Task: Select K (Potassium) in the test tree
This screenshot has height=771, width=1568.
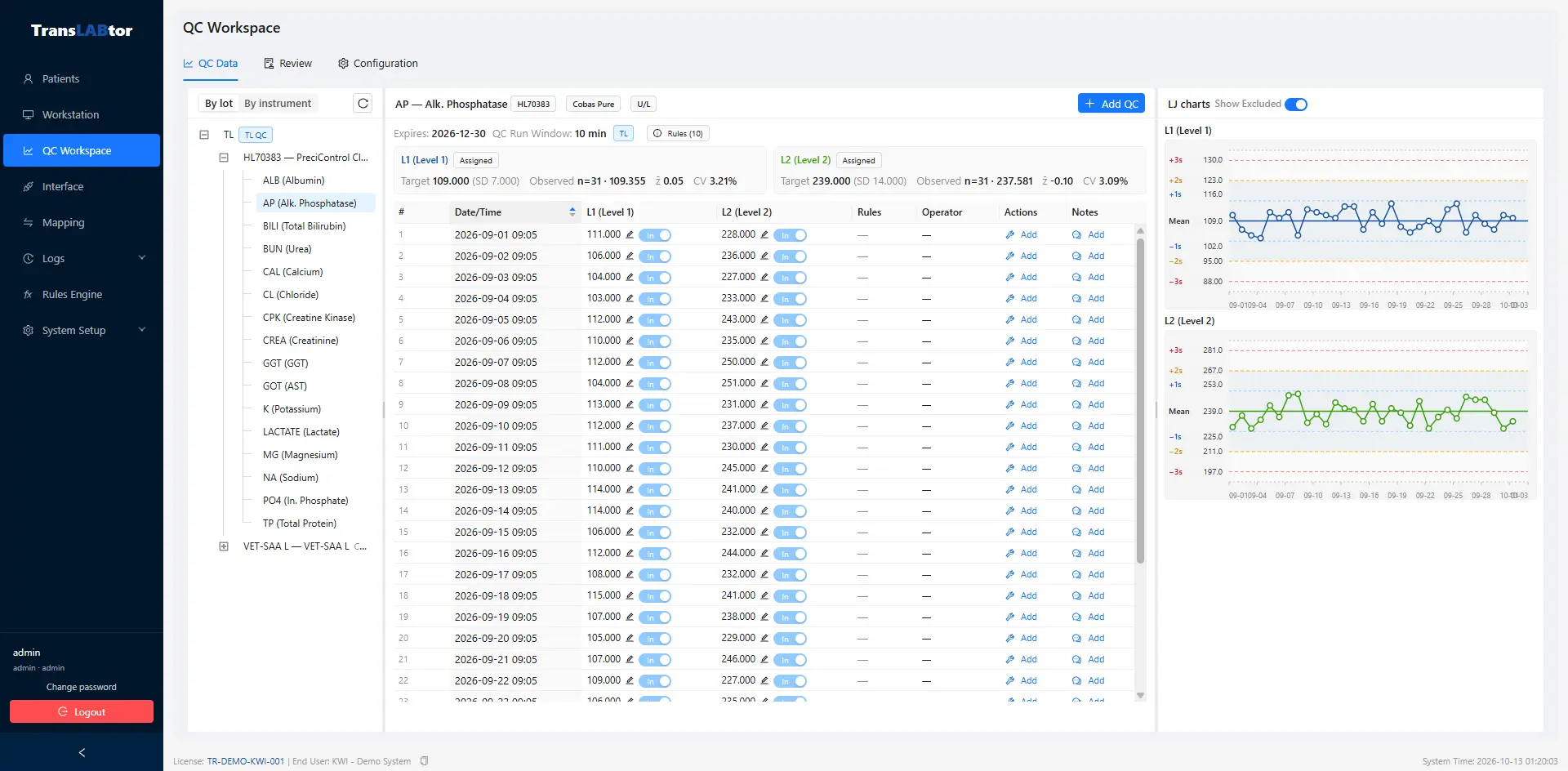Action: click(x=292, y=409)
